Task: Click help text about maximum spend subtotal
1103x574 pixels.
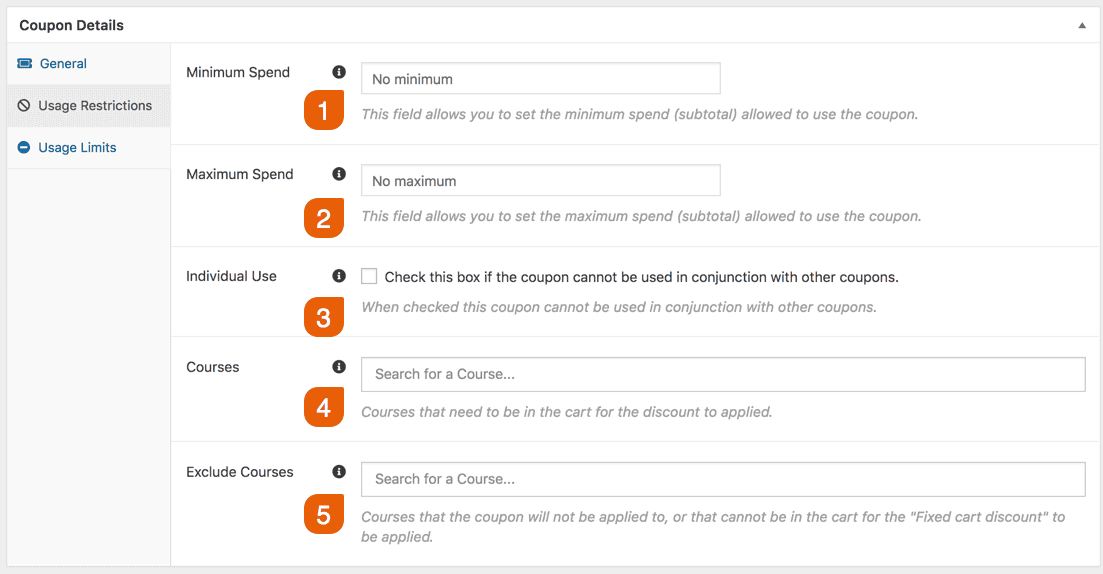Action: (x=642, y=216)
